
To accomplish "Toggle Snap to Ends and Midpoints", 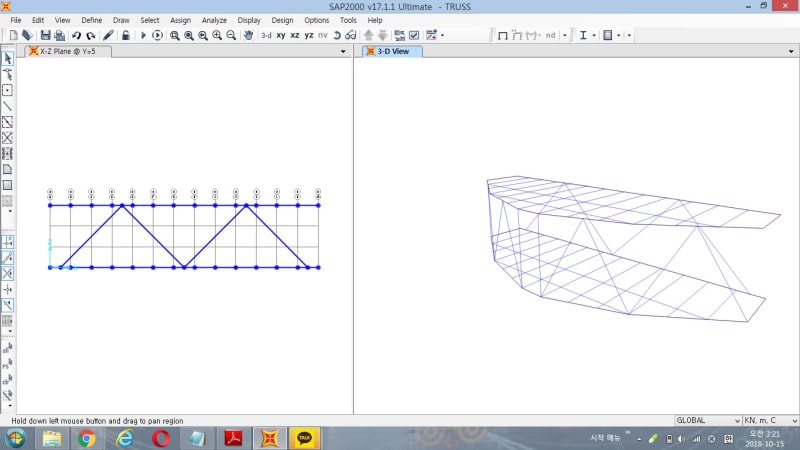I will [8, 258].
